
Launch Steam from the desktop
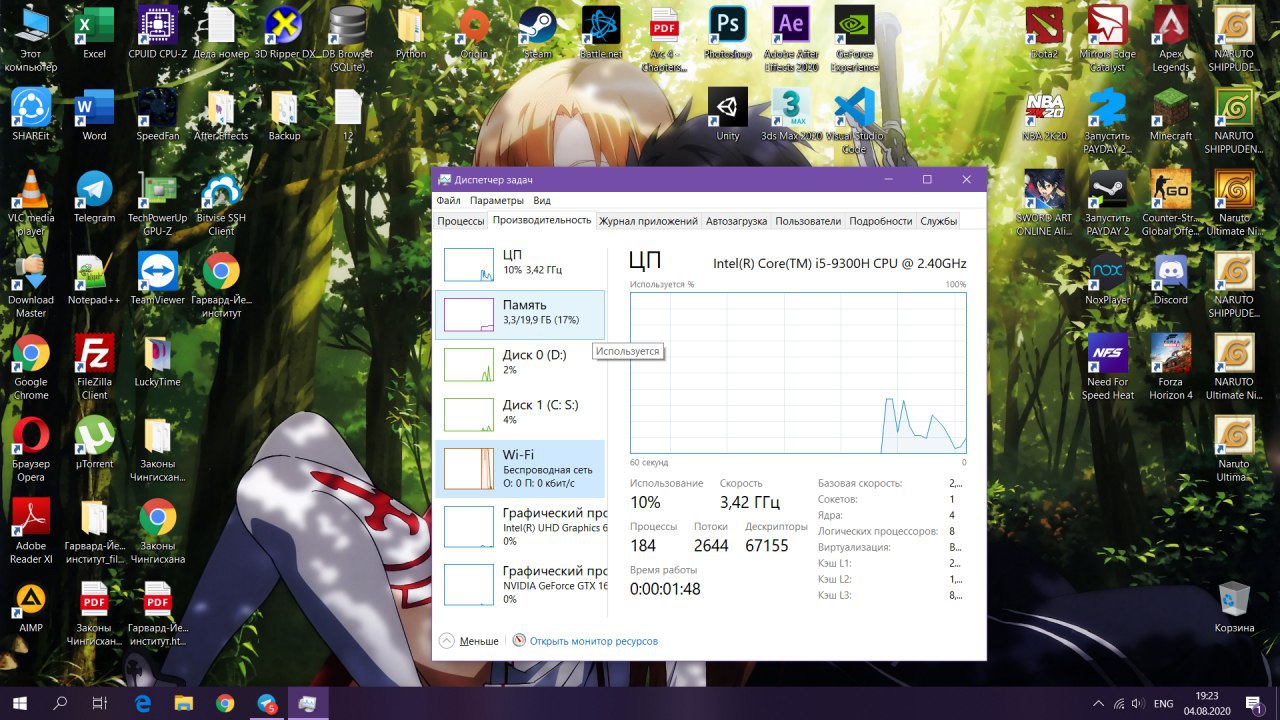tap(538, 32)
